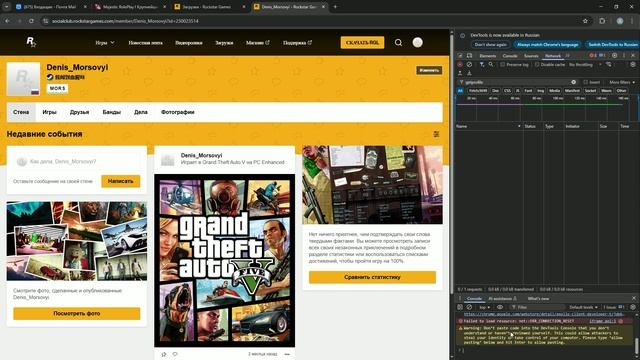This screenshot has height=360, width=640.
Task: Open the Network panel search icon
Action: pos(491,64)
